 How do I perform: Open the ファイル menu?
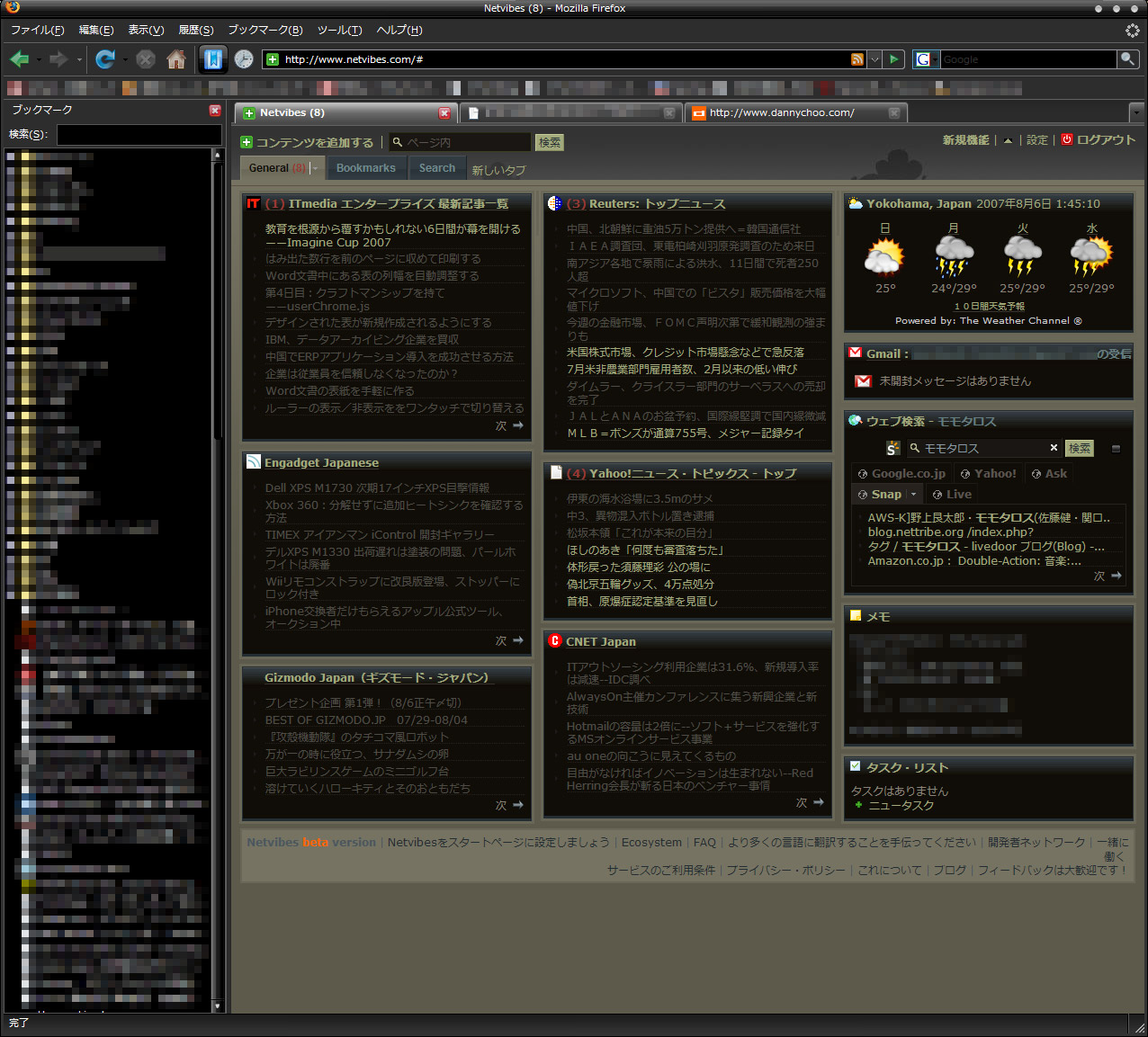click(x=38, y=30)
